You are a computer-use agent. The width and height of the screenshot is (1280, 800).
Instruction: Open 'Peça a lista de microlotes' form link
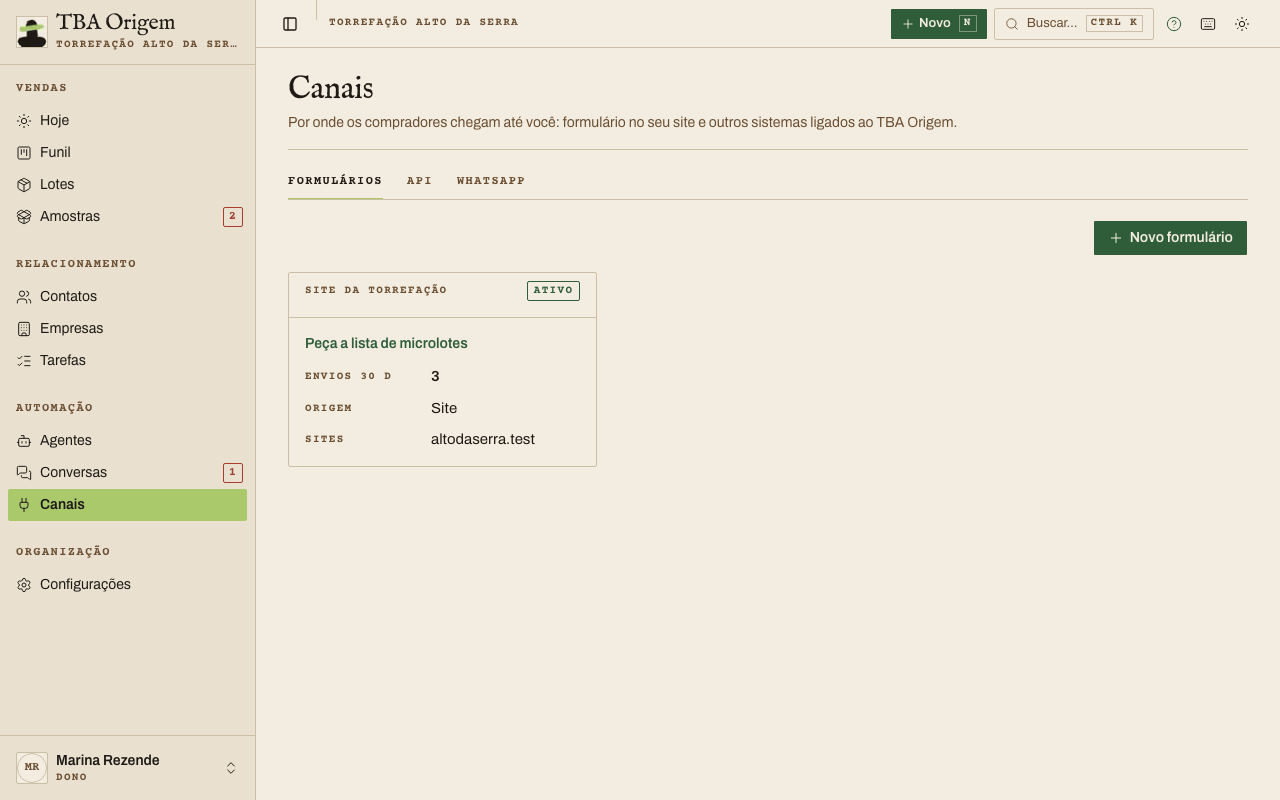(x=386, y=343)
